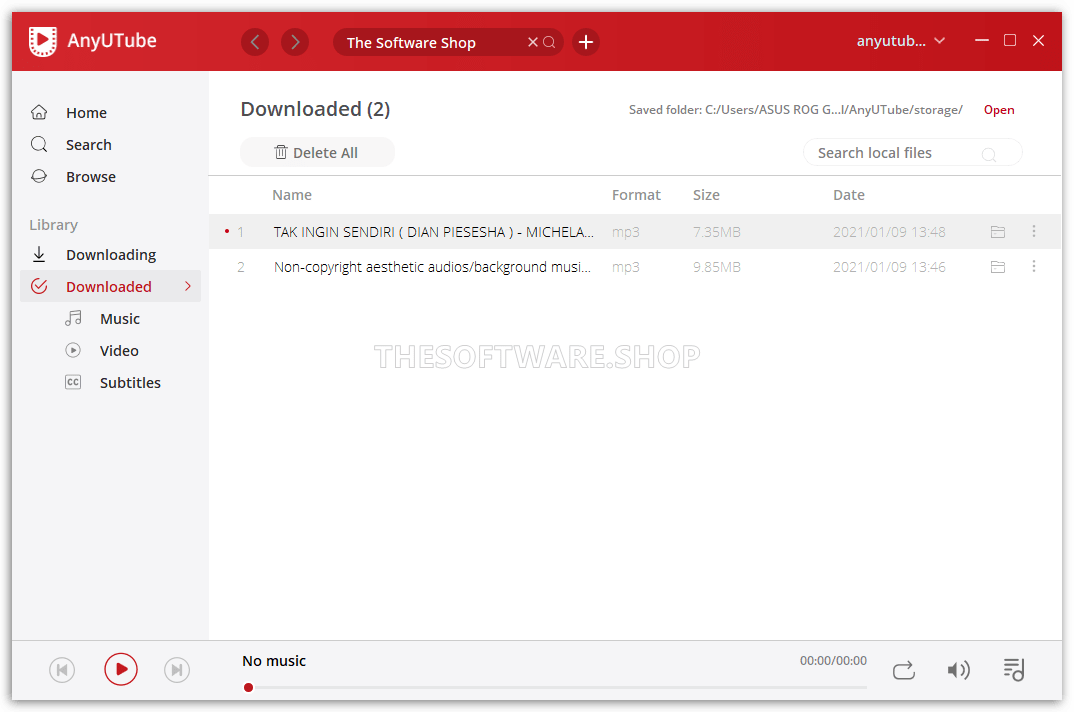Open the Video library section
1074x712 pixels.
point(119,350)
